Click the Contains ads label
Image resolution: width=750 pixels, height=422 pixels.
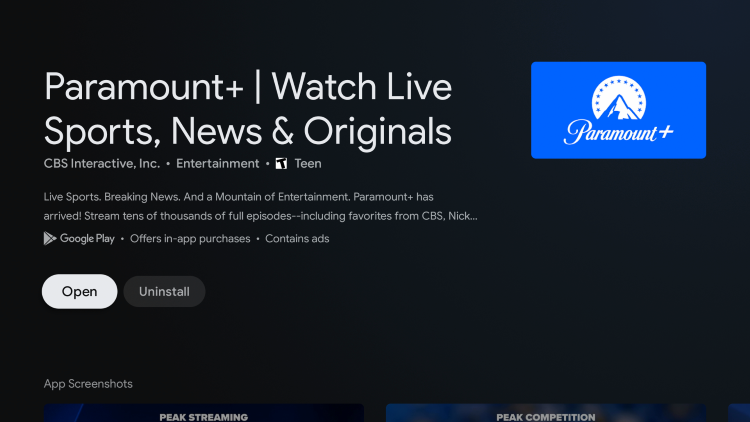(x=297, y=239)
